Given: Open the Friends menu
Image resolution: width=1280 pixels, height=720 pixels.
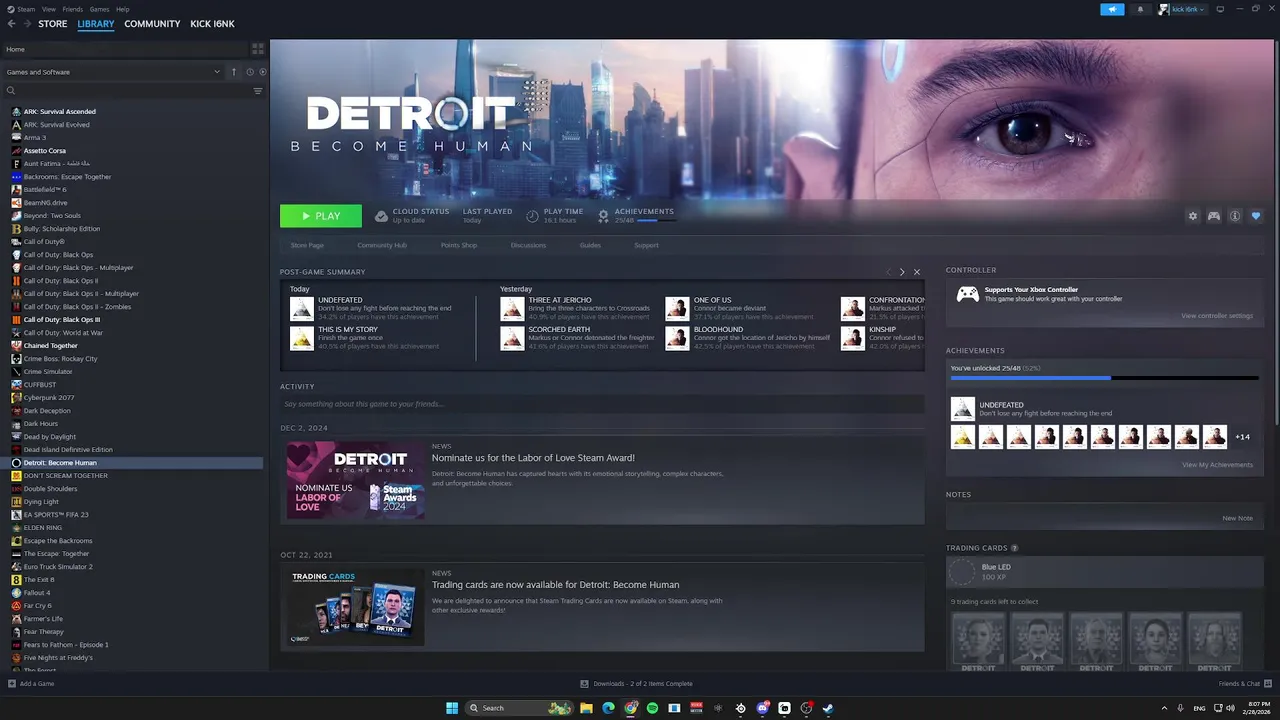Looking at the screenshot, I should click(x=73, y=9).
